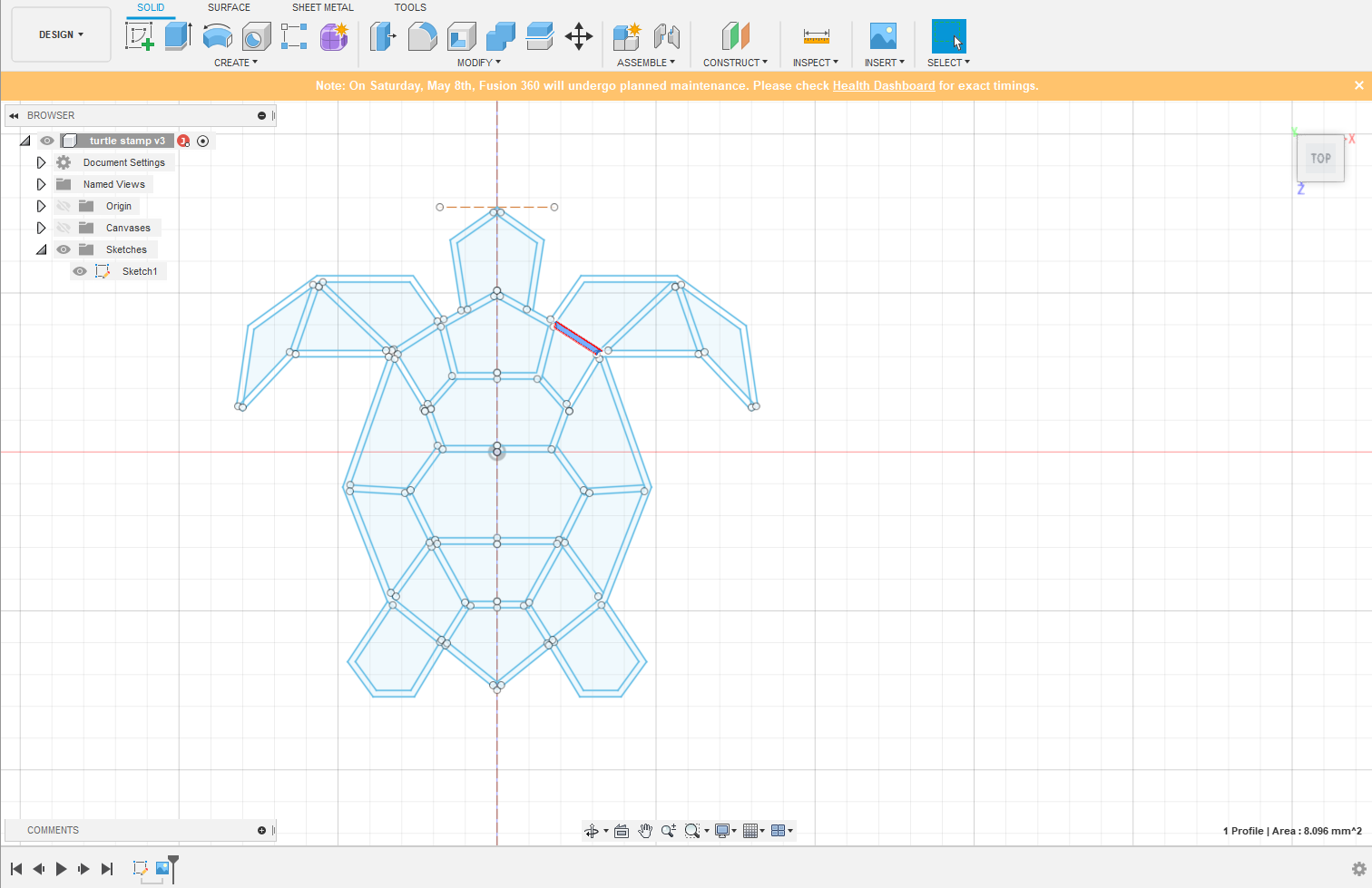Open the INSERT dropdown menu
Screen dimensions: 1372x888
coord(884,63)
